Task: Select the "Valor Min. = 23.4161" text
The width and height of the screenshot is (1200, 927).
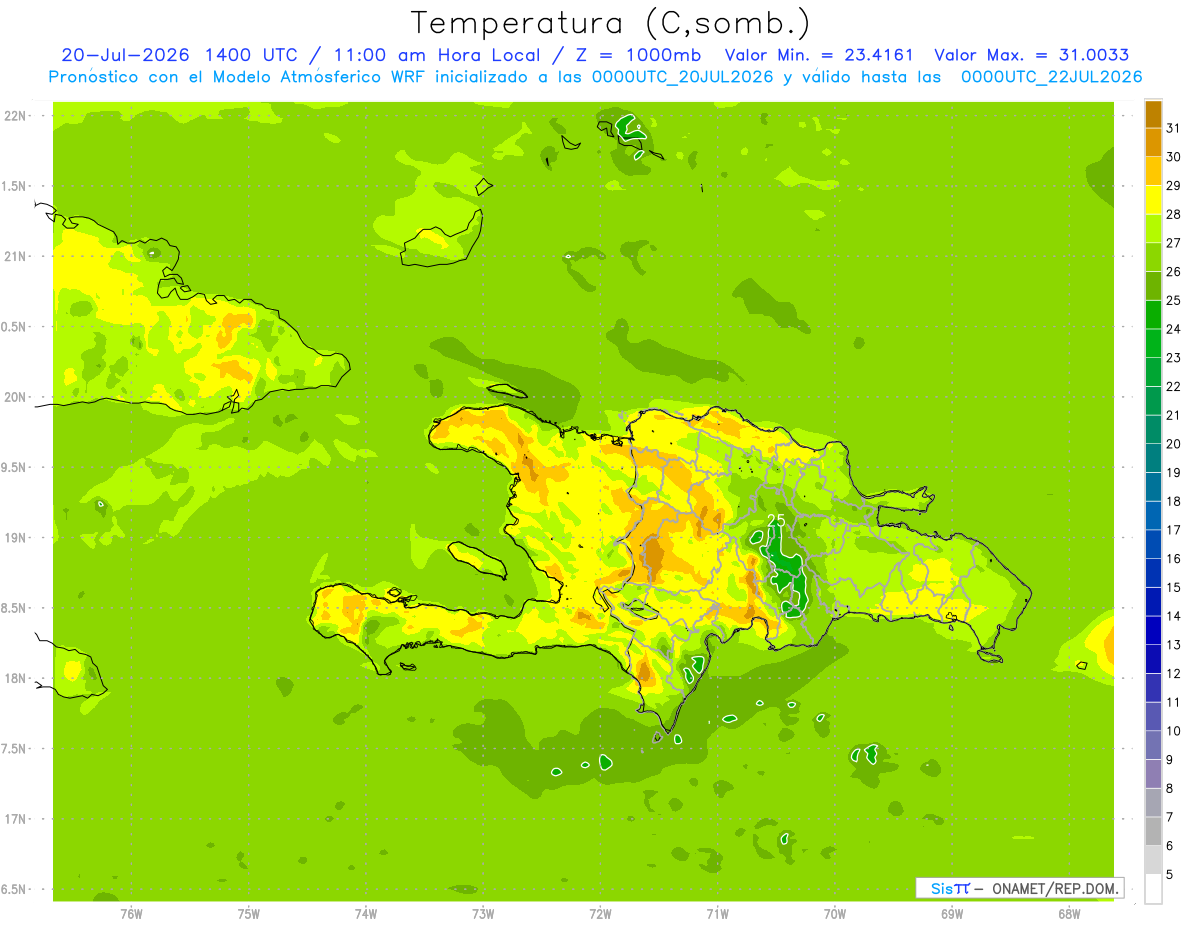Action: 819,55
